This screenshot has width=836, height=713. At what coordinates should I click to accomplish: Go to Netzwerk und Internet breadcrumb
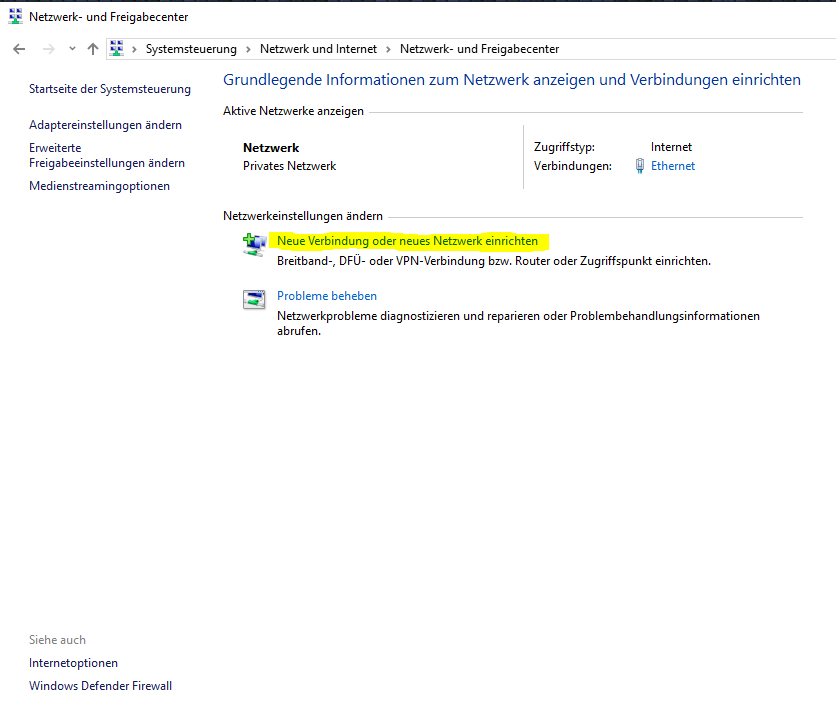pos(318,49)
